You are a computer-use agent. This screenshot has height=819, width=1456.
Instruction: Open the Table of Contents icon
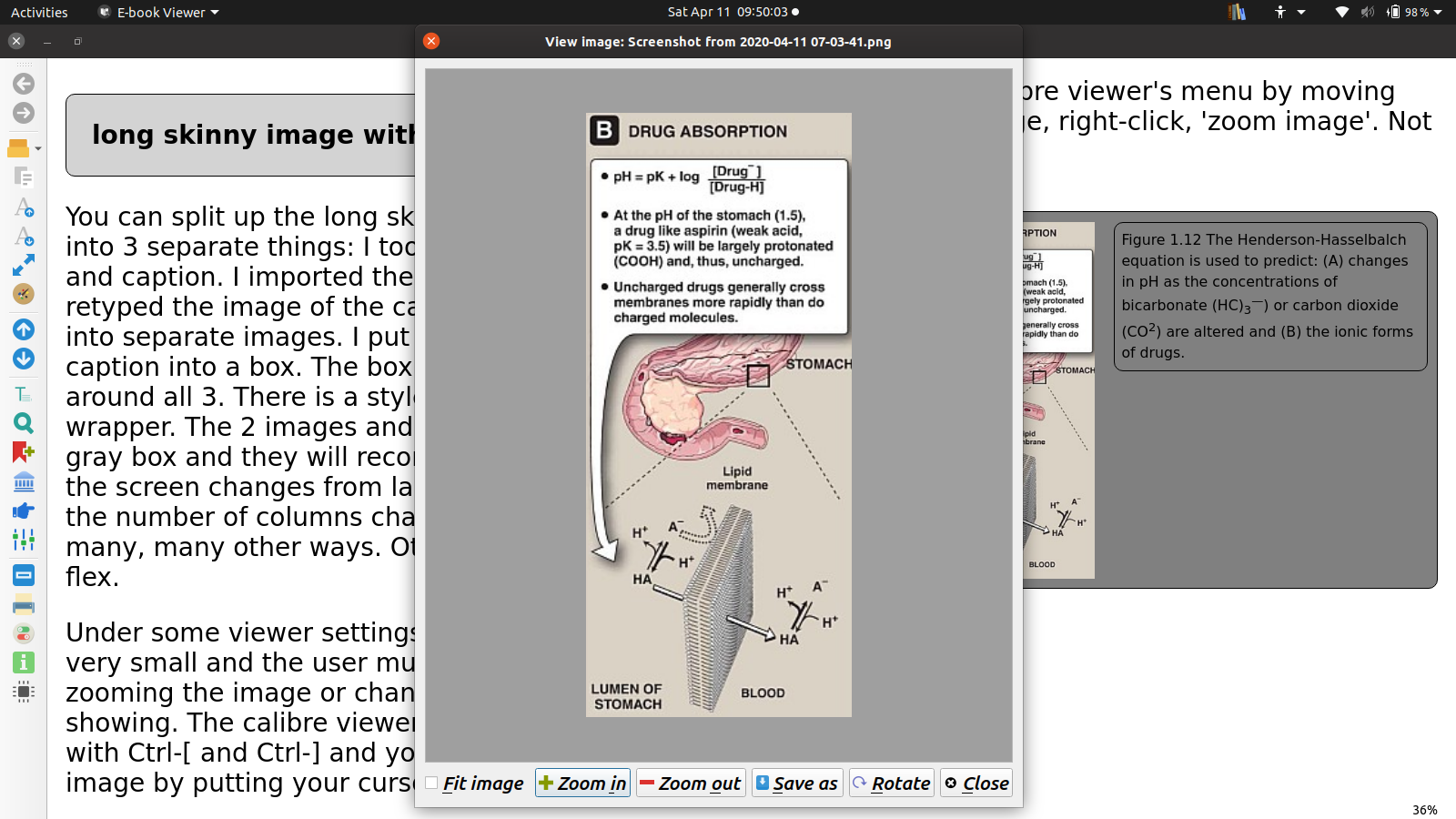pos(24,394)
